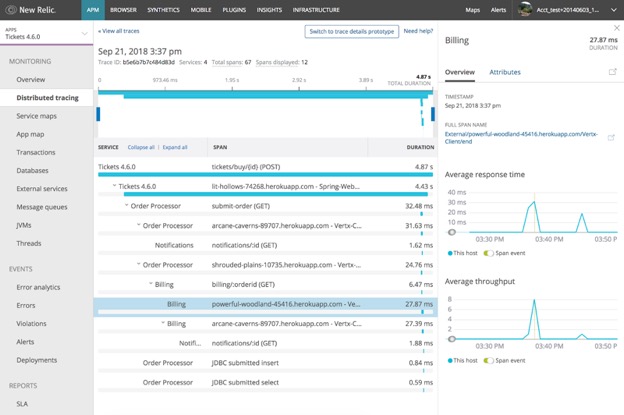
Task: Open Message queues in sidebar
Action: click(x=42, y=207)
